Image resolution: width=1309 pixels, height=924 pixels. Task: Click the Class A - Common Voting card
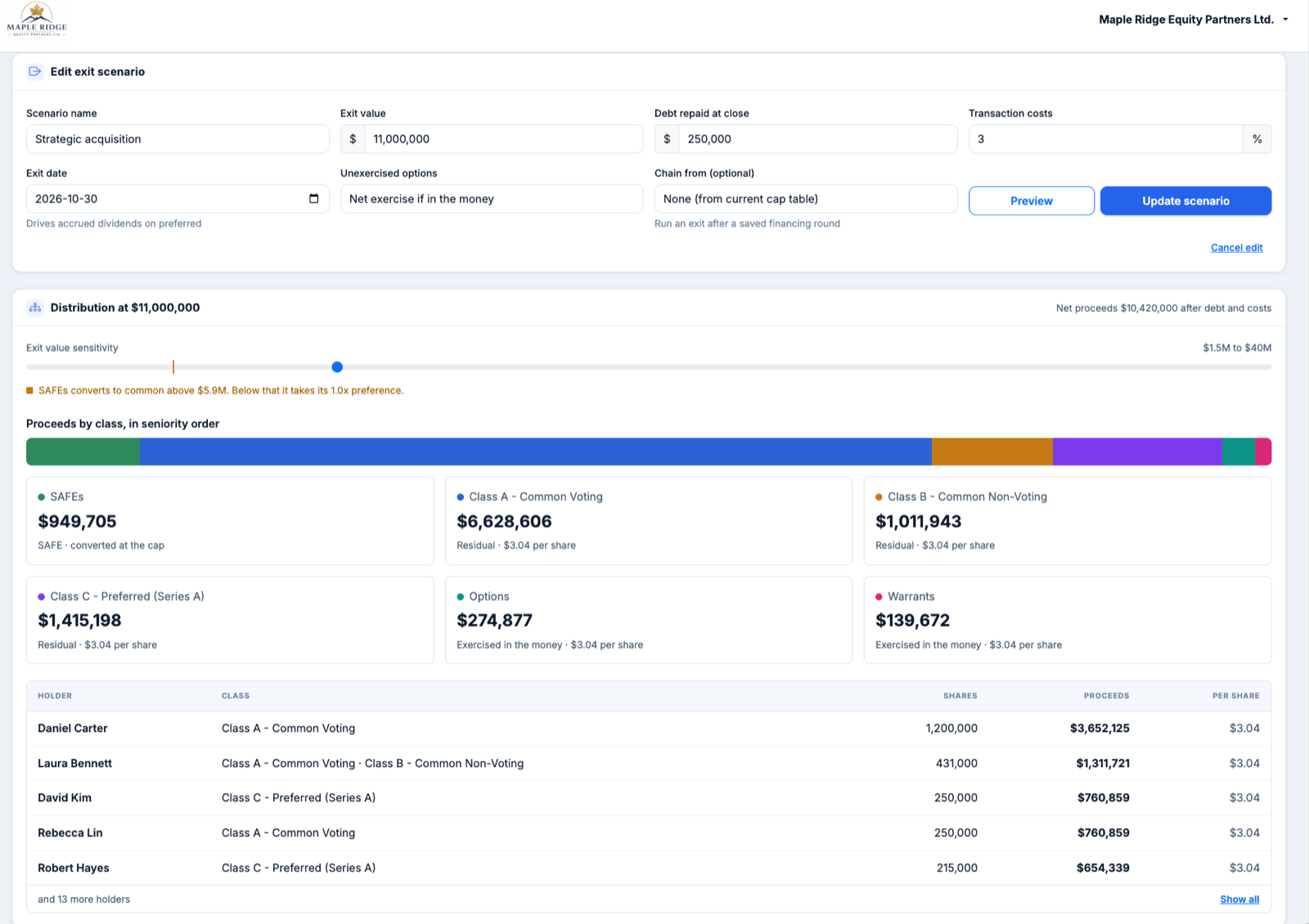(x=649, y=521)
